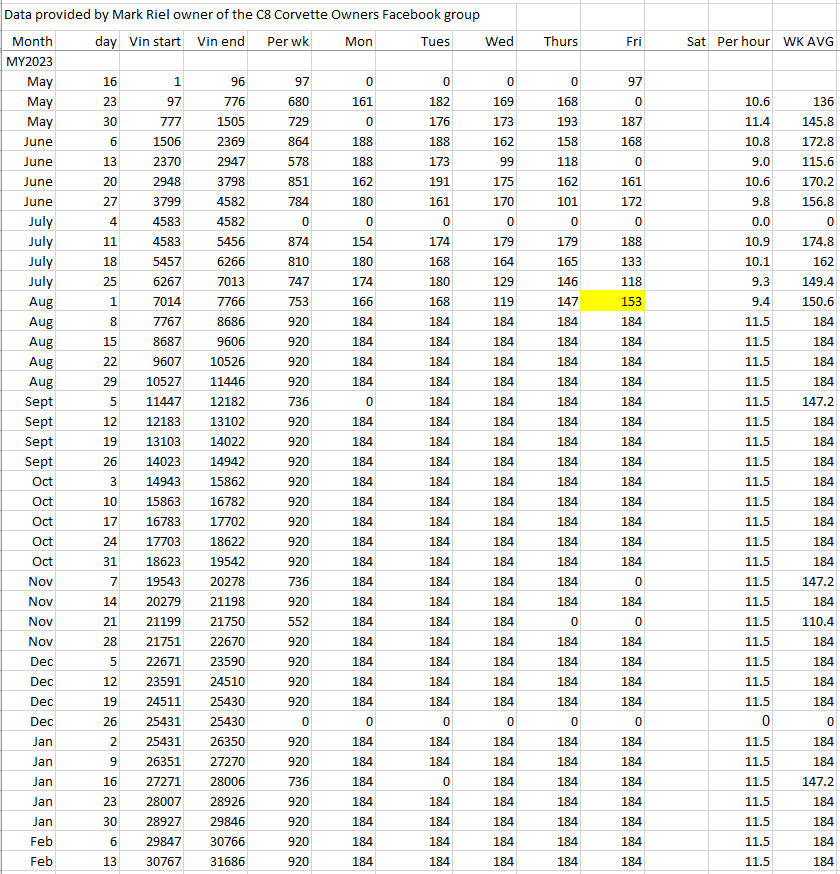Select the yellow highlighted cell with 153
This screenshot has width=840, height=874.
tap(612, 301)
